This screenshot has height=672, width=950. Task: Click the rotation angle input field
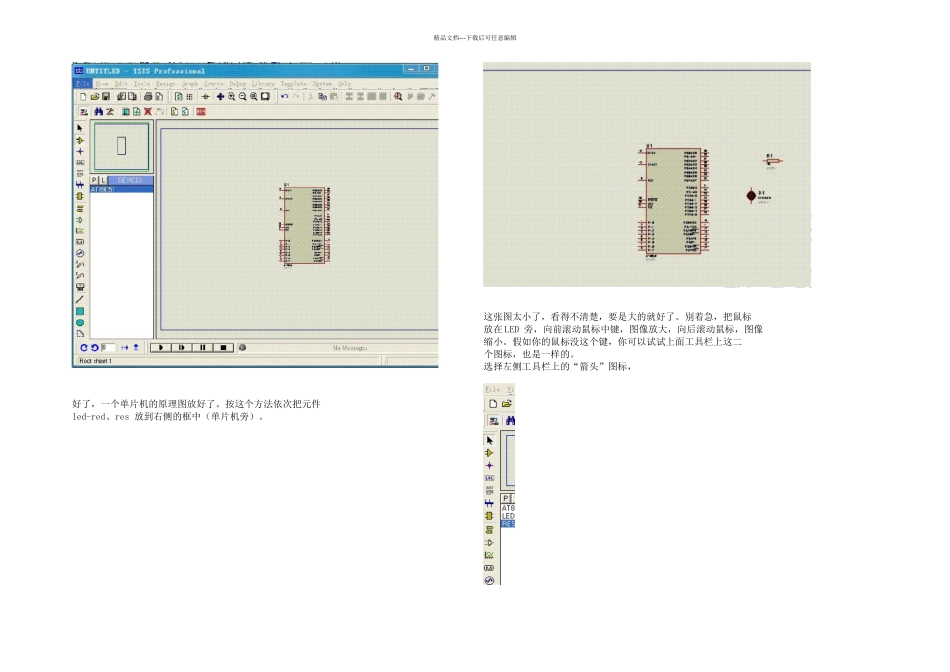108,348
